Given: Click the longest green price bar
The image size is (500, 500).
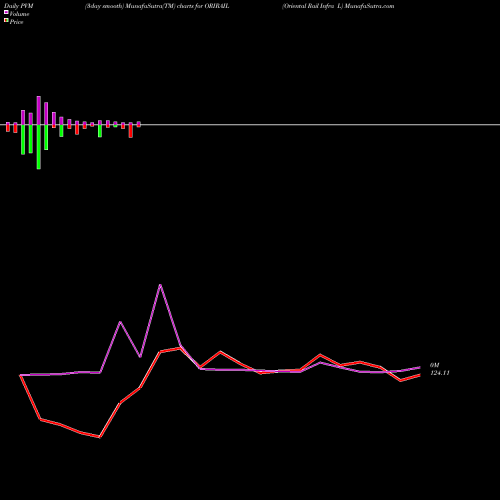Looking at the screenshot, I should click(39, 147).
